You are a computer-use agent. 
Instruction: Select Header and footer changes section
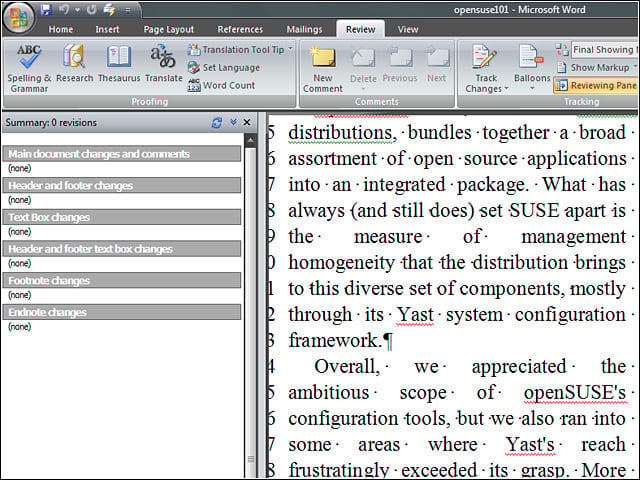(122, 185)
